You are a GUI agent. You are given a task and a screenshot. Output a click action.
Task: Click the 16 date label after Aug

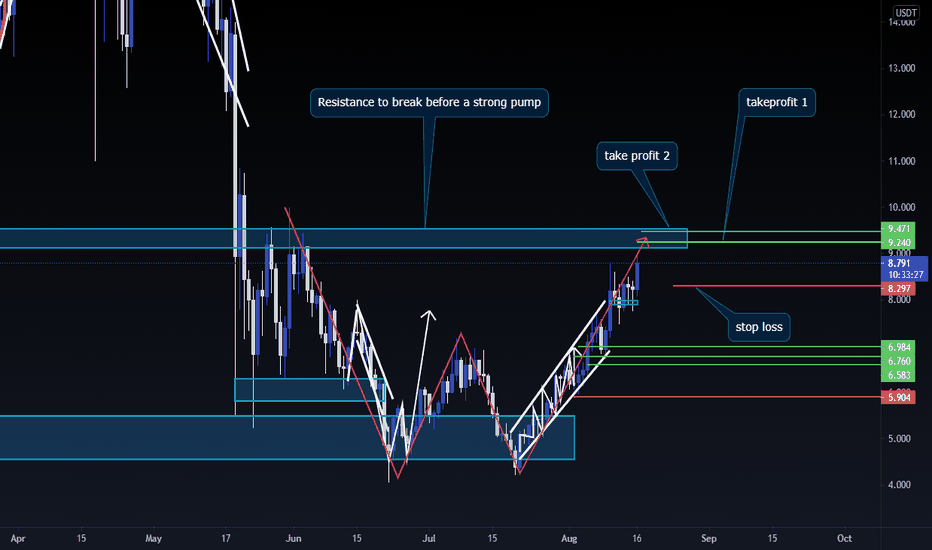(x=637, y=539)
